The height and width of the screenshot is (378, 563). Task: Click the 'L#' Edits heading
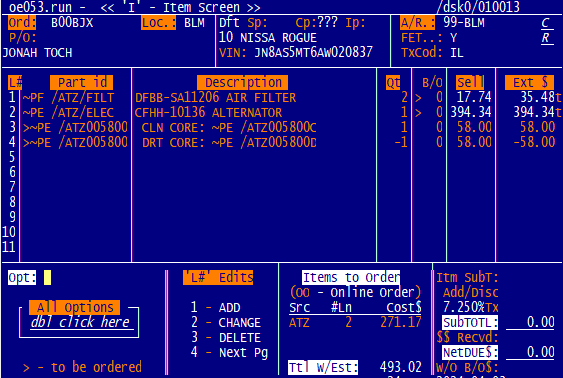[218, 277]
